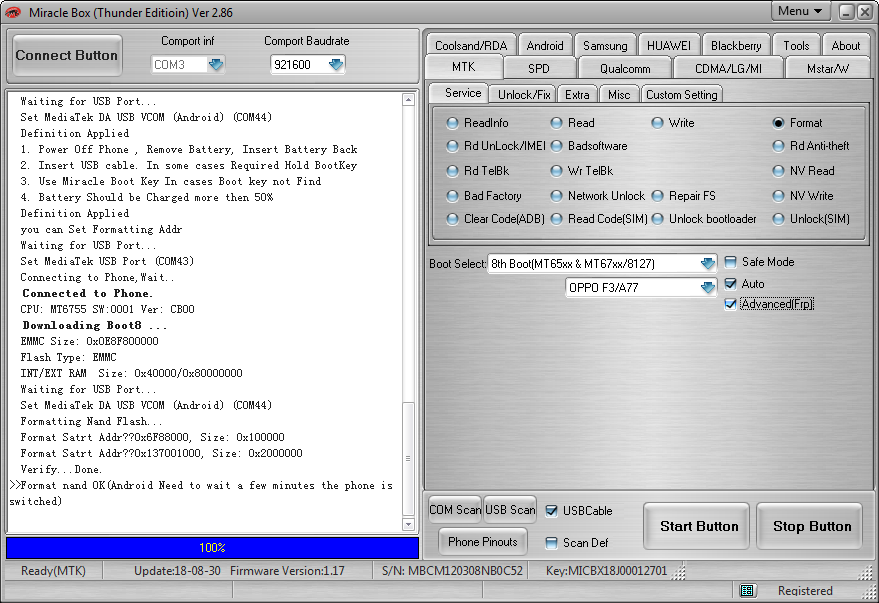Image resolution: width=879 pixels, height=603 pixels.
Task: Switch to the Qualcomm tab
Action: 625,68
